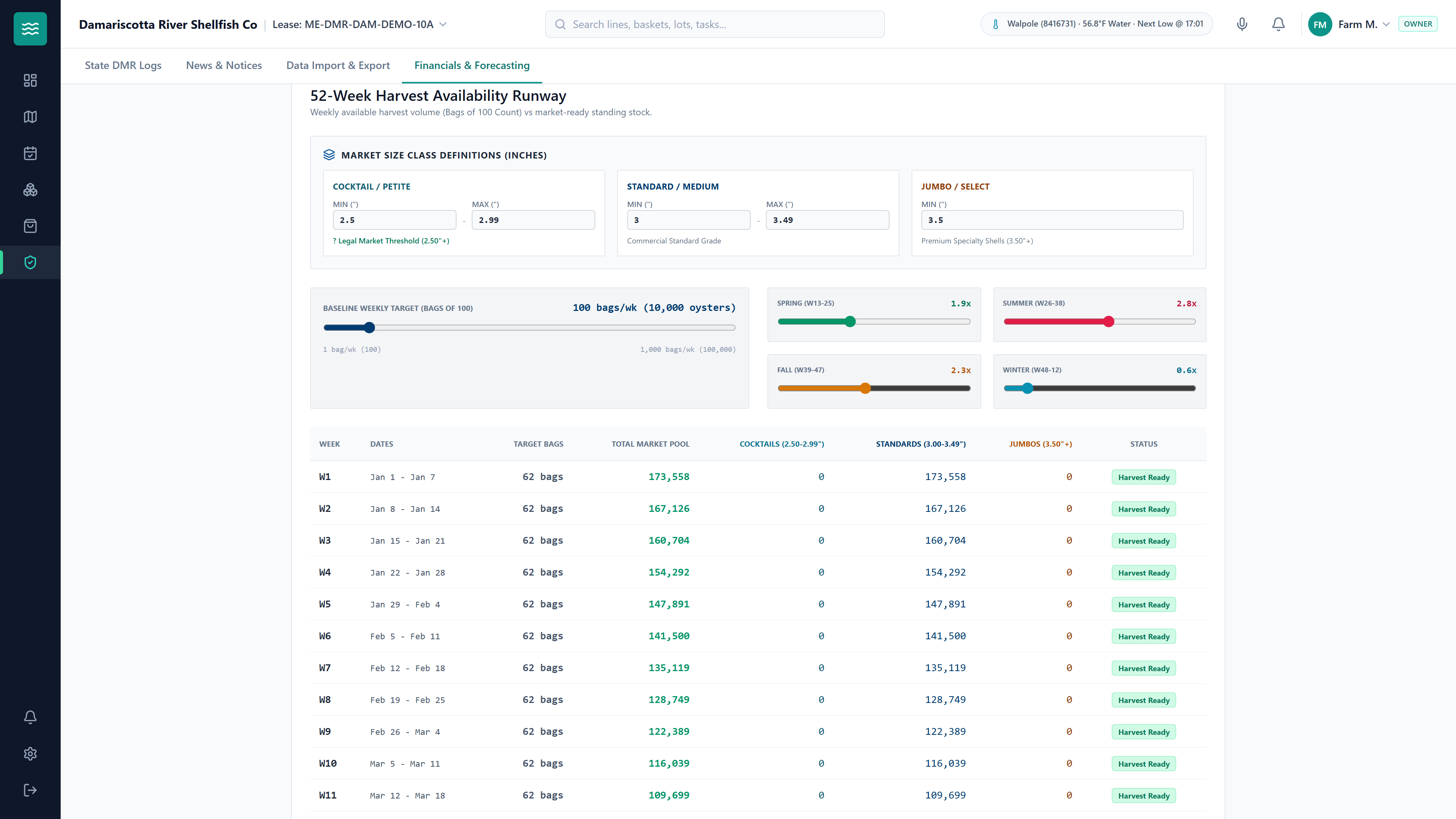Click the thermometer icon in tide widget
Screen dimensions: 1456x819
[995, 24]
